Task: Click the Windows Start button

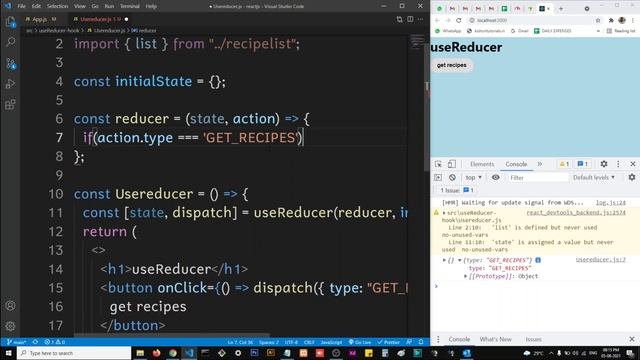Action: point(8,353)
